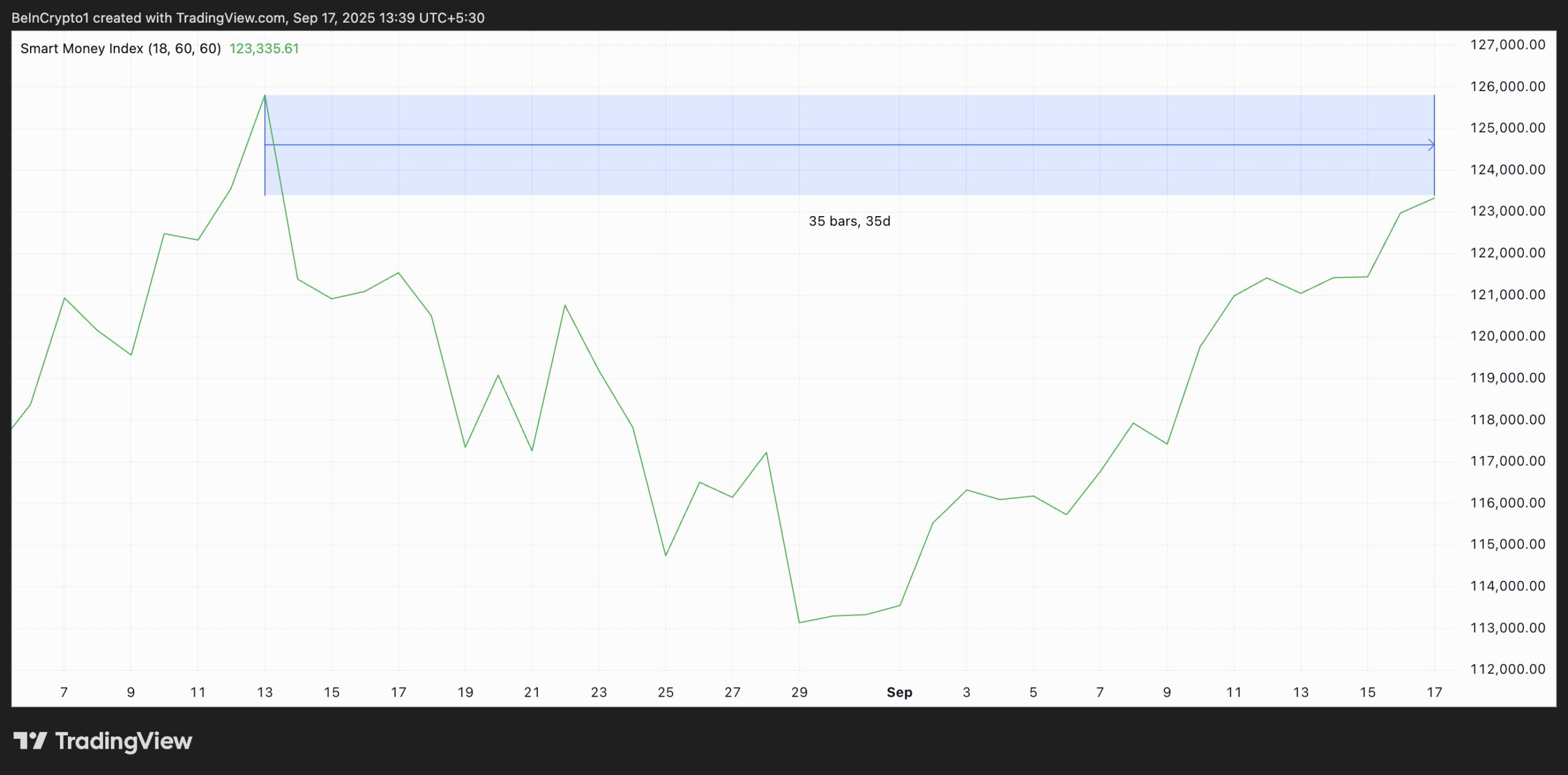The height and width of the screenshot is (775, 1568).
Task: Toggle visibility of the Smart Money Index indicator
Action: 119,48
